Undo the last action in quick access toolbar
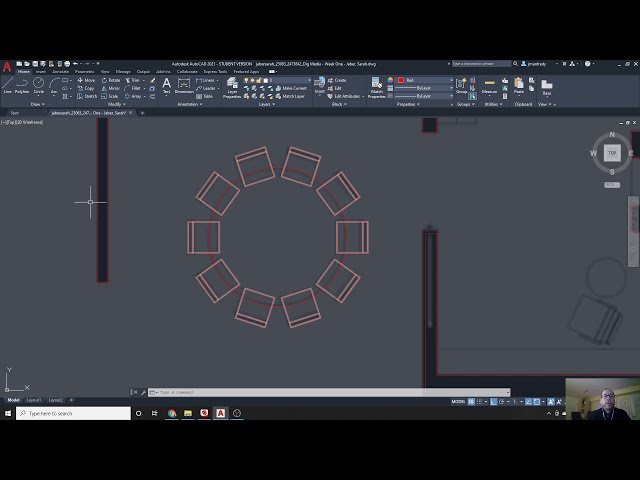Screen dimensions: 640x480 [x=75, y=64]
